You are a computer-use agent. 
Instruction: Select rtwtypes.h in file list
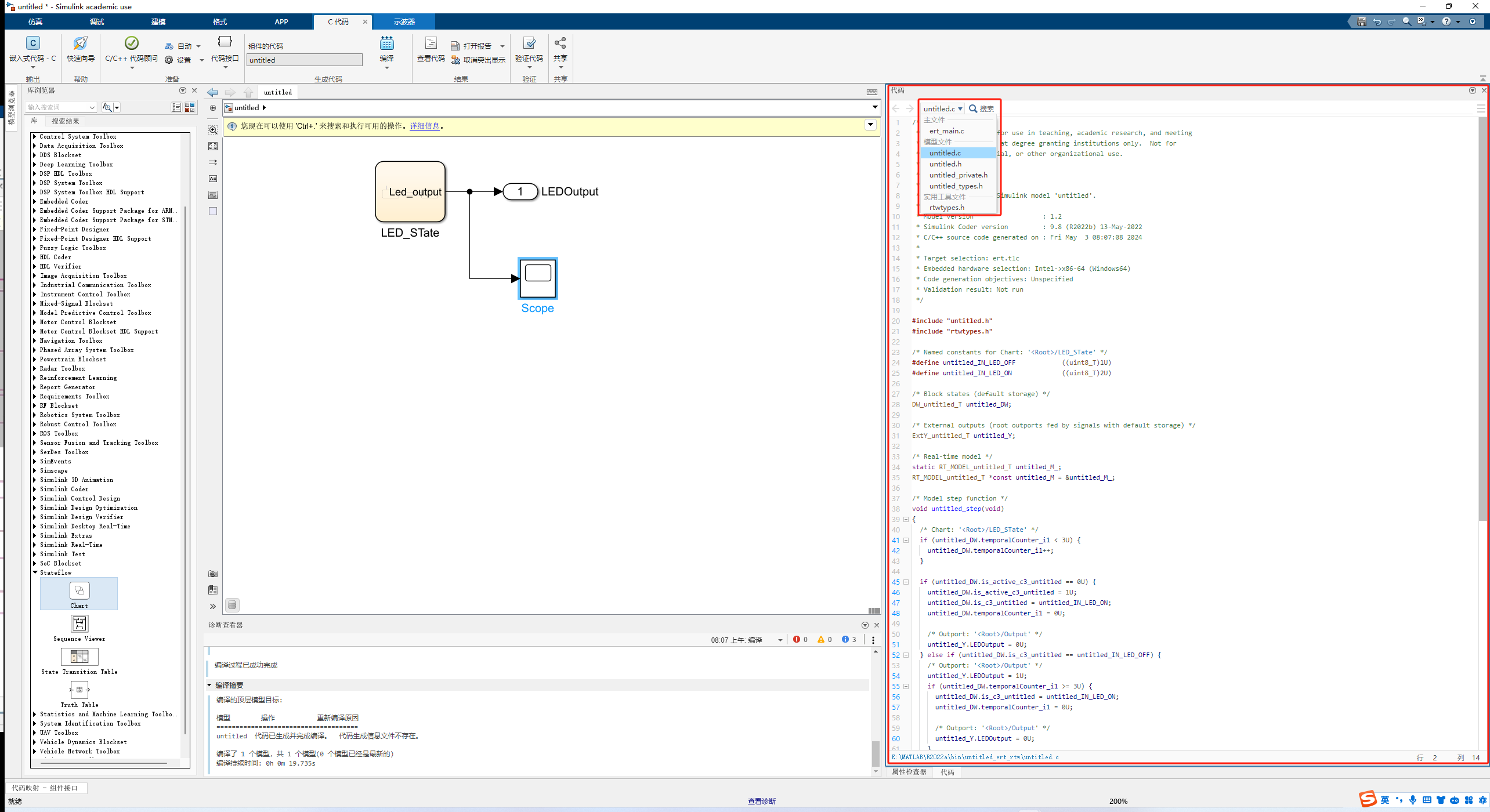click(x=959, y=207)
